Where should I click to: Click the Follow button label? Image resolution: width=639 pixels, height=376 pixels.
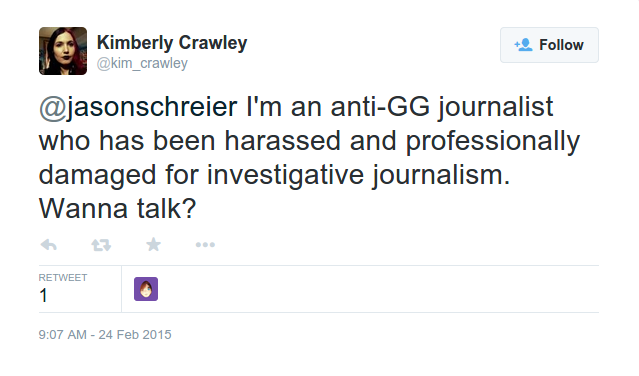(x=561, y=45)
